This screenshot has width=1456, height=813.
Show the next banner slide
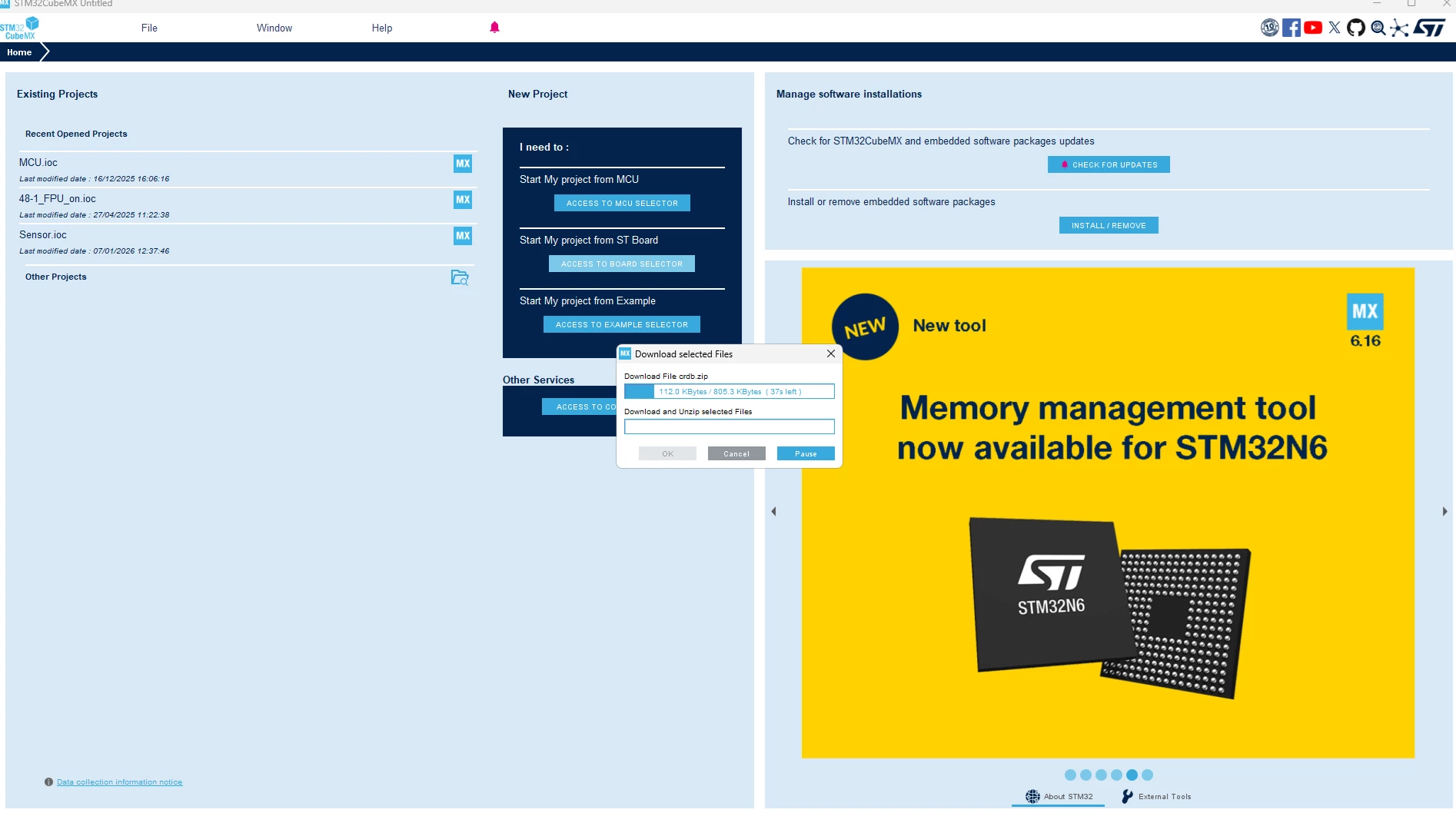click(1444, 511)
